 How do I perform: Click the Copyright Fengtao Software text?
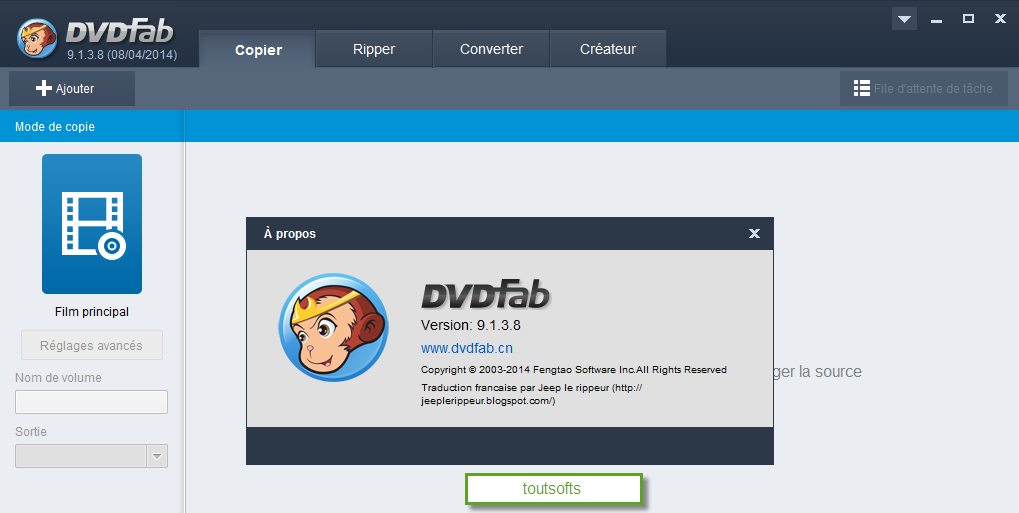(x=573, y=369)
